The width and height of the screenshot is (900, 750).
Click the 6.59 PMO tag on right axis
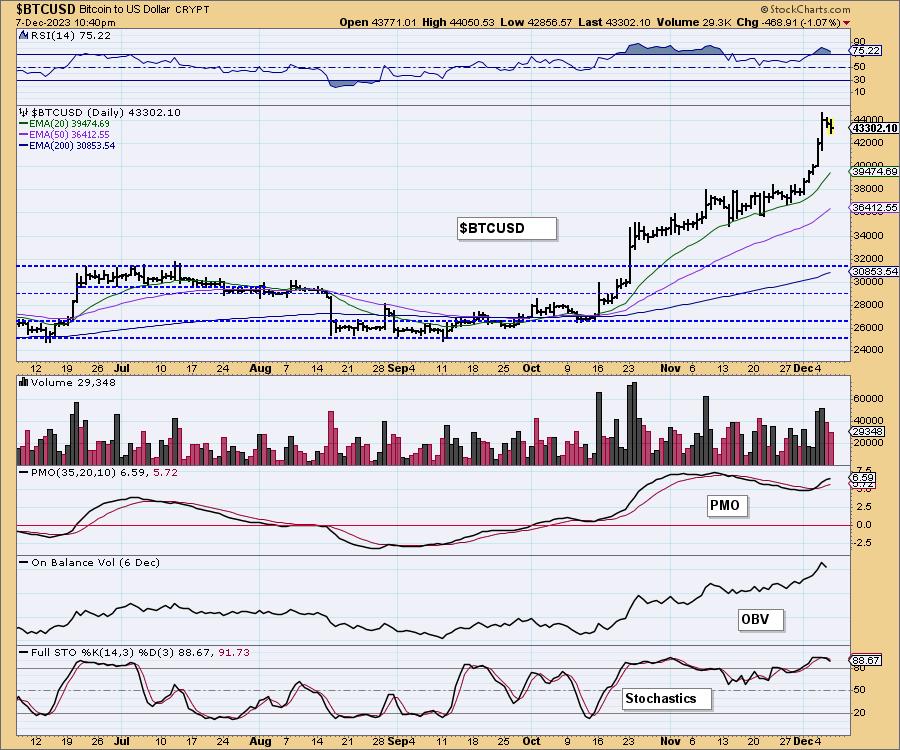pos(863,477)
